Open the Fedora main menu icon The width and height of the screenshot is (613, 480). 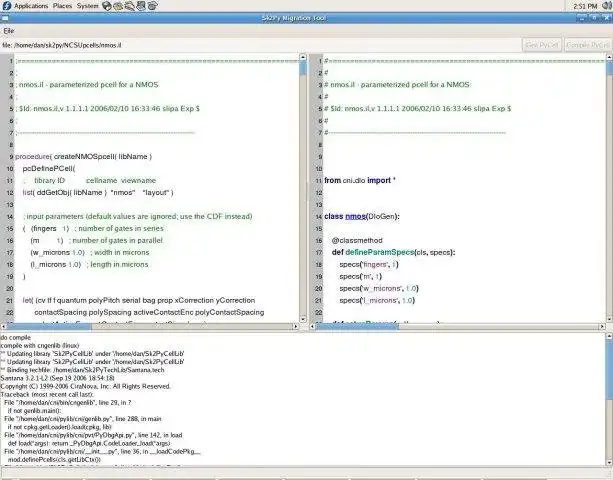6,6
